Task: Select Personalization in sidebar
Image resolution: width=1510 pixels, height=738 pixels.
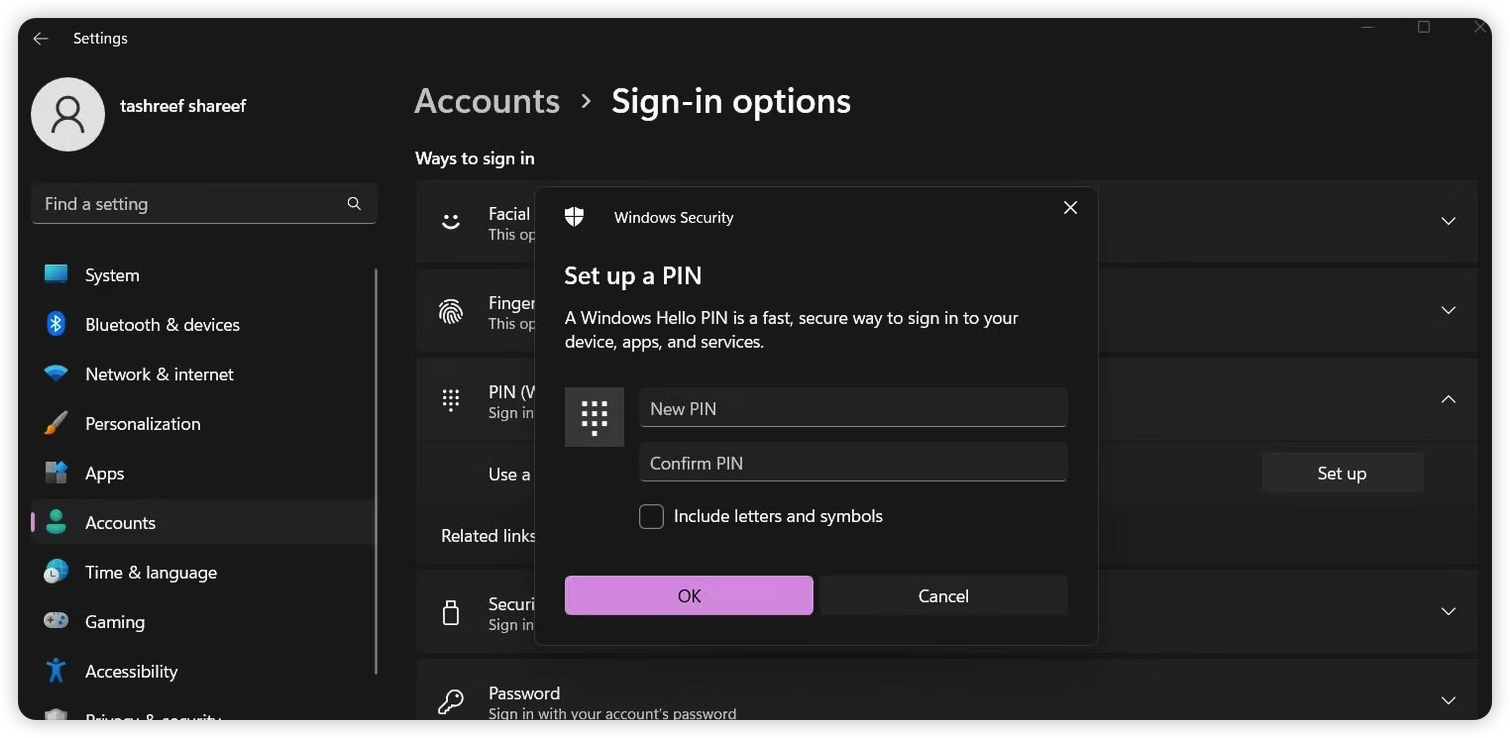Action: pyautogui.click(x=204, y=423)
